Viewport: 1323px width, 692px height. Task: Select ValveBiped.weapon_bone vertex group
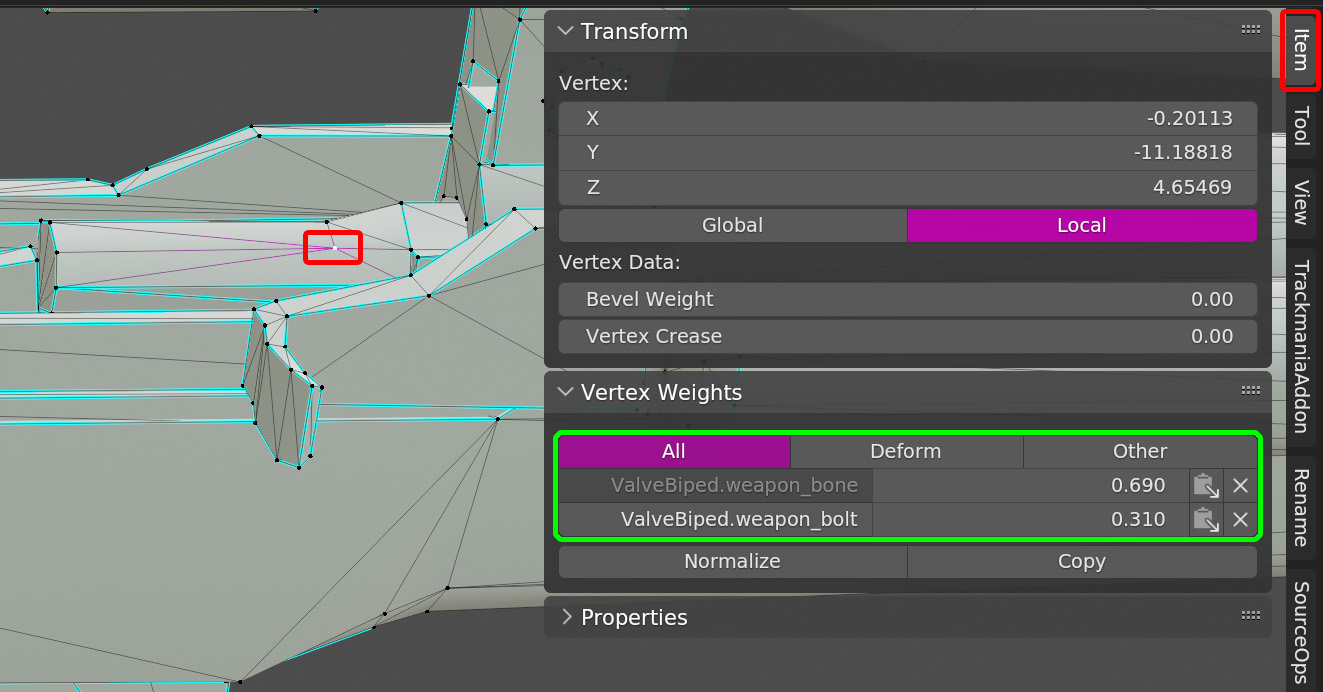coord(716,485)
